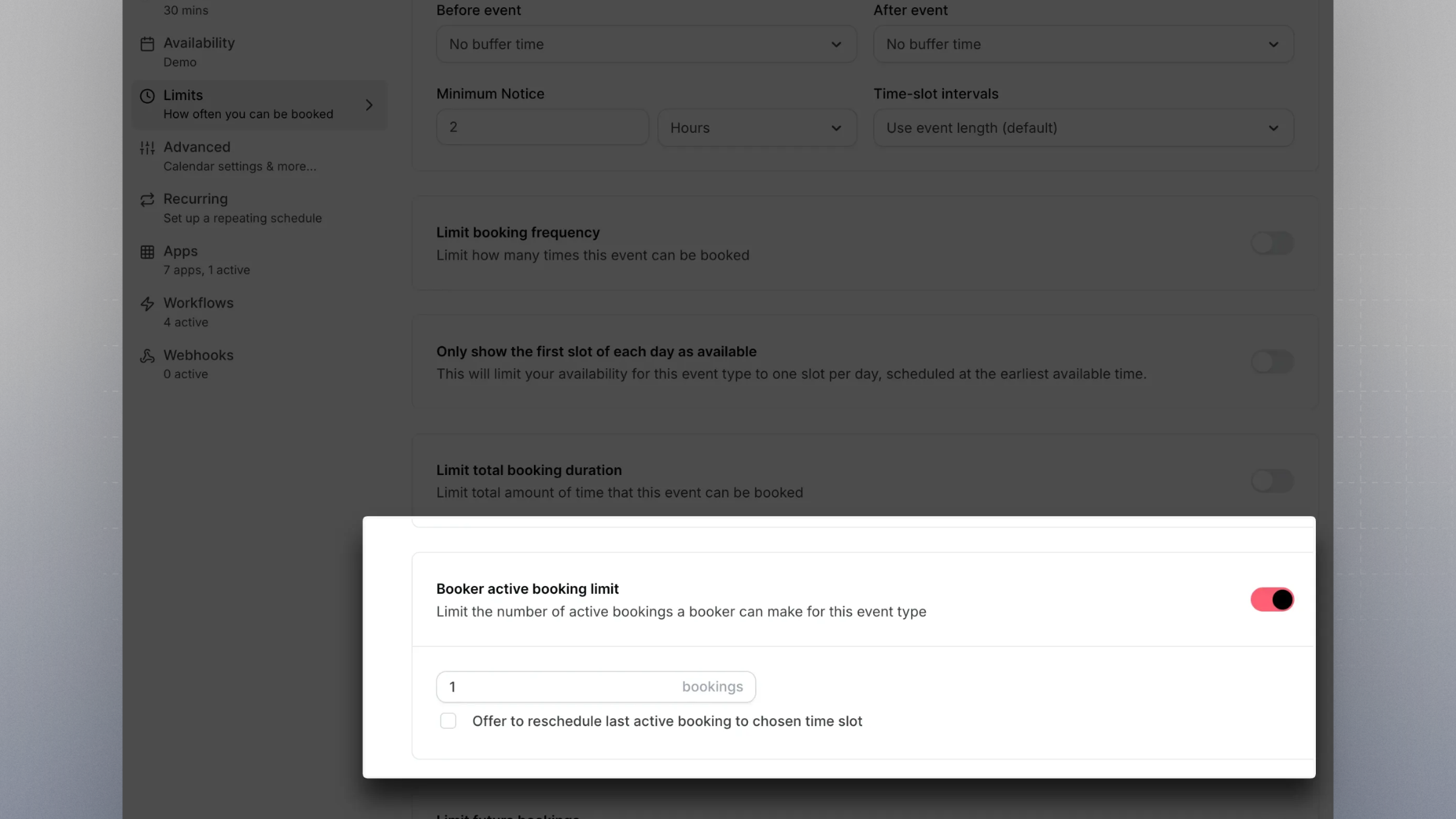Image resolution: width=1456 pixels, height=819 pixels.
Task: Click the Advanced sliders icon
Action: [x=147, y=147]
